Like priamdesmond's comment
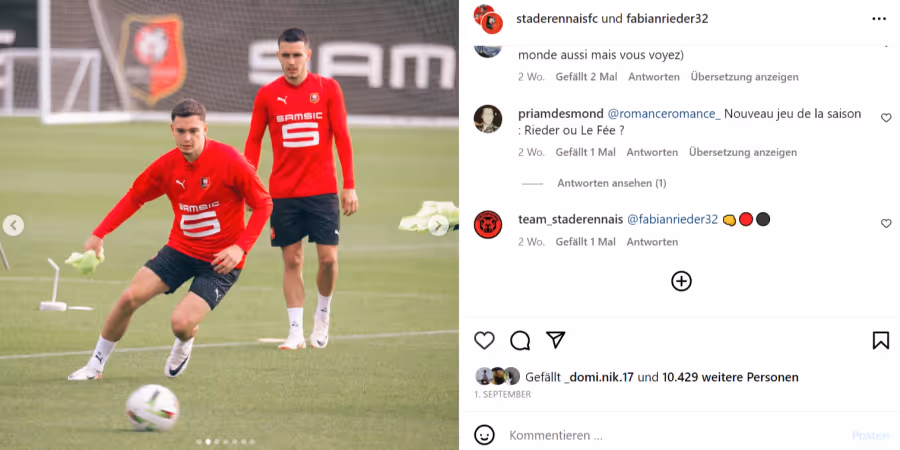Image resolution: width=900 pixels, height=450 pixels. pos(886,118)
